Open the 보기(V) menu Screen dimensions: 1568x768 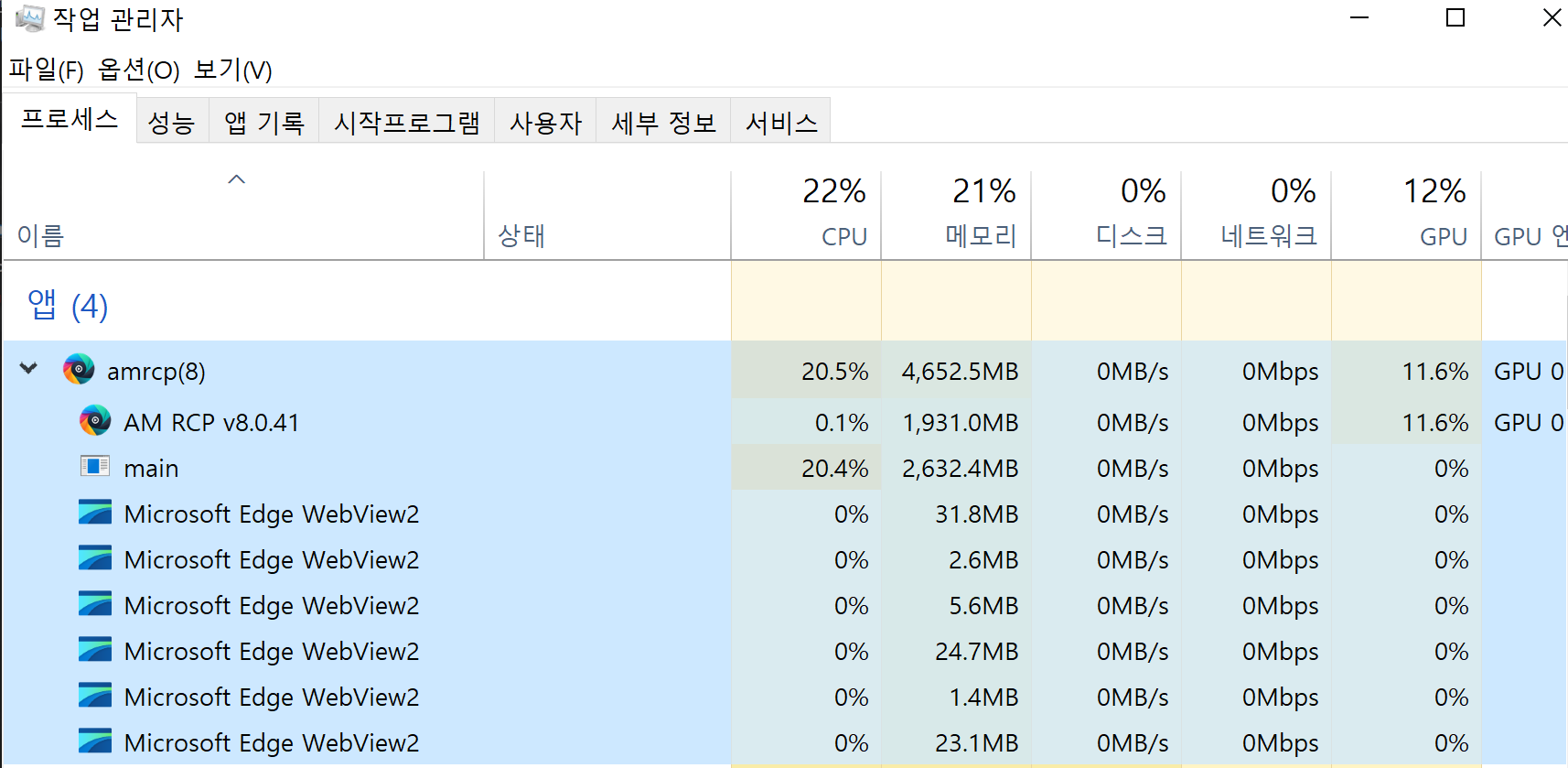click(233, 70)
